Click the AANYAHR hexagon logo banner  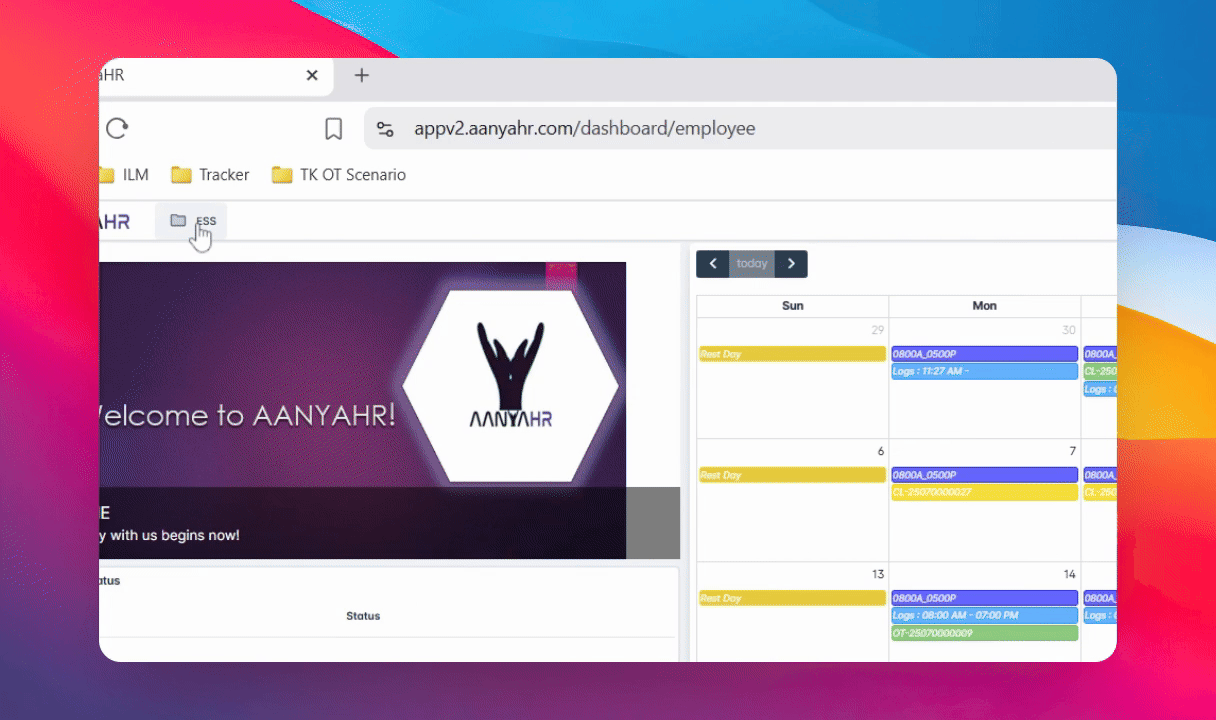coord(511,386)
